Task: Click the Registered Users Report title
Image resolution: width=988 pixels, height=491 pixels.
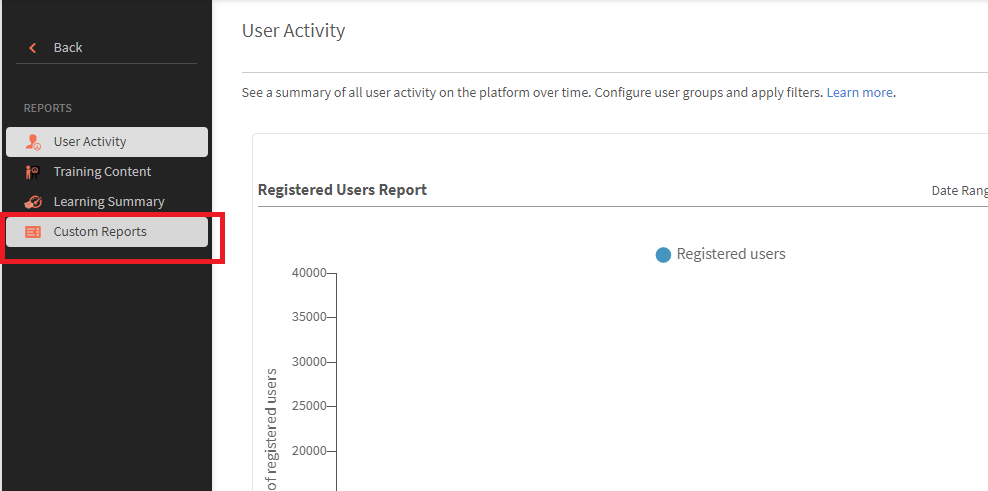Action: [342, 190]
